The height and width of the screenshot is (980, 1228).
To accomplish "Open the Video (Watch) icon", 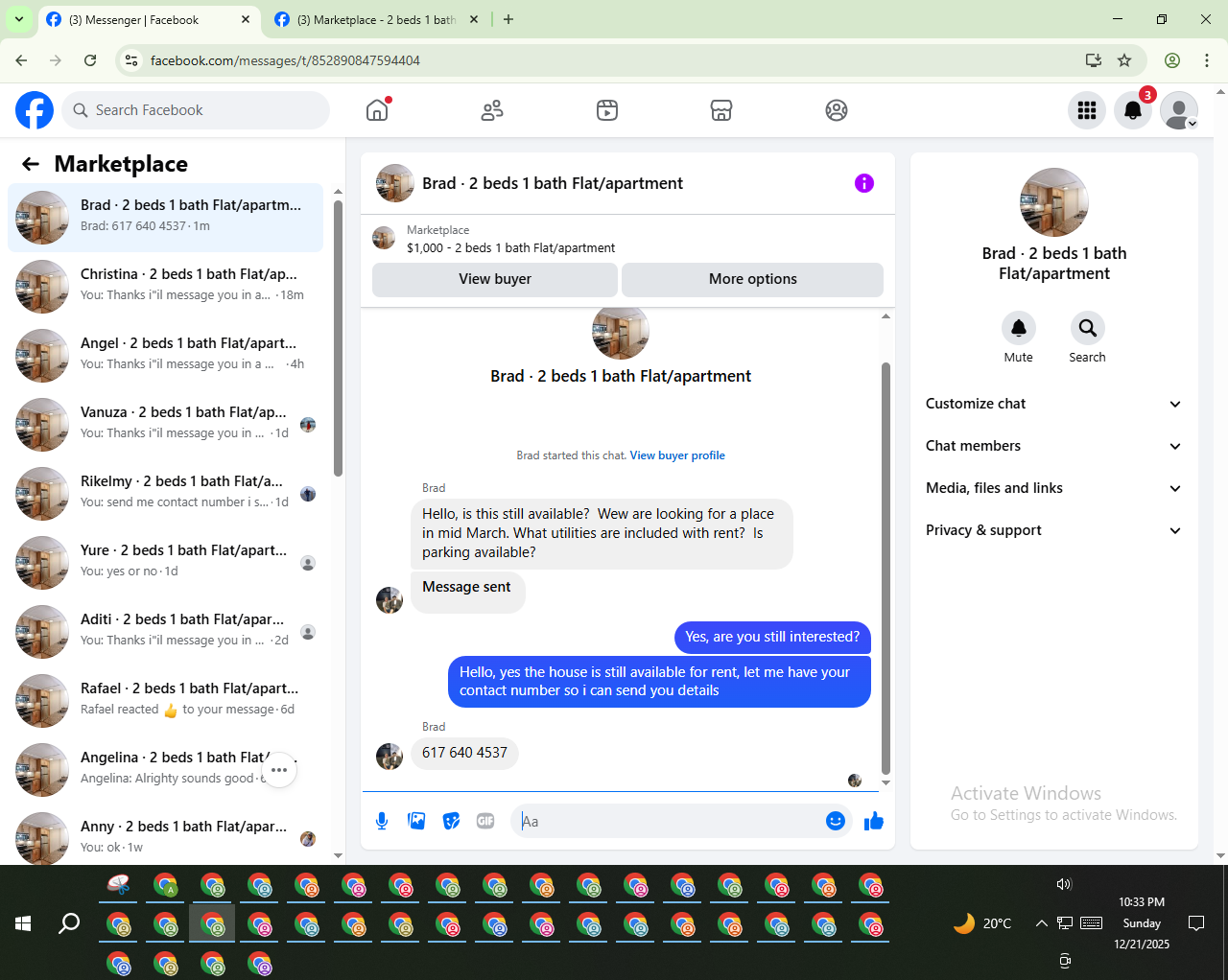I will (607, 110).
